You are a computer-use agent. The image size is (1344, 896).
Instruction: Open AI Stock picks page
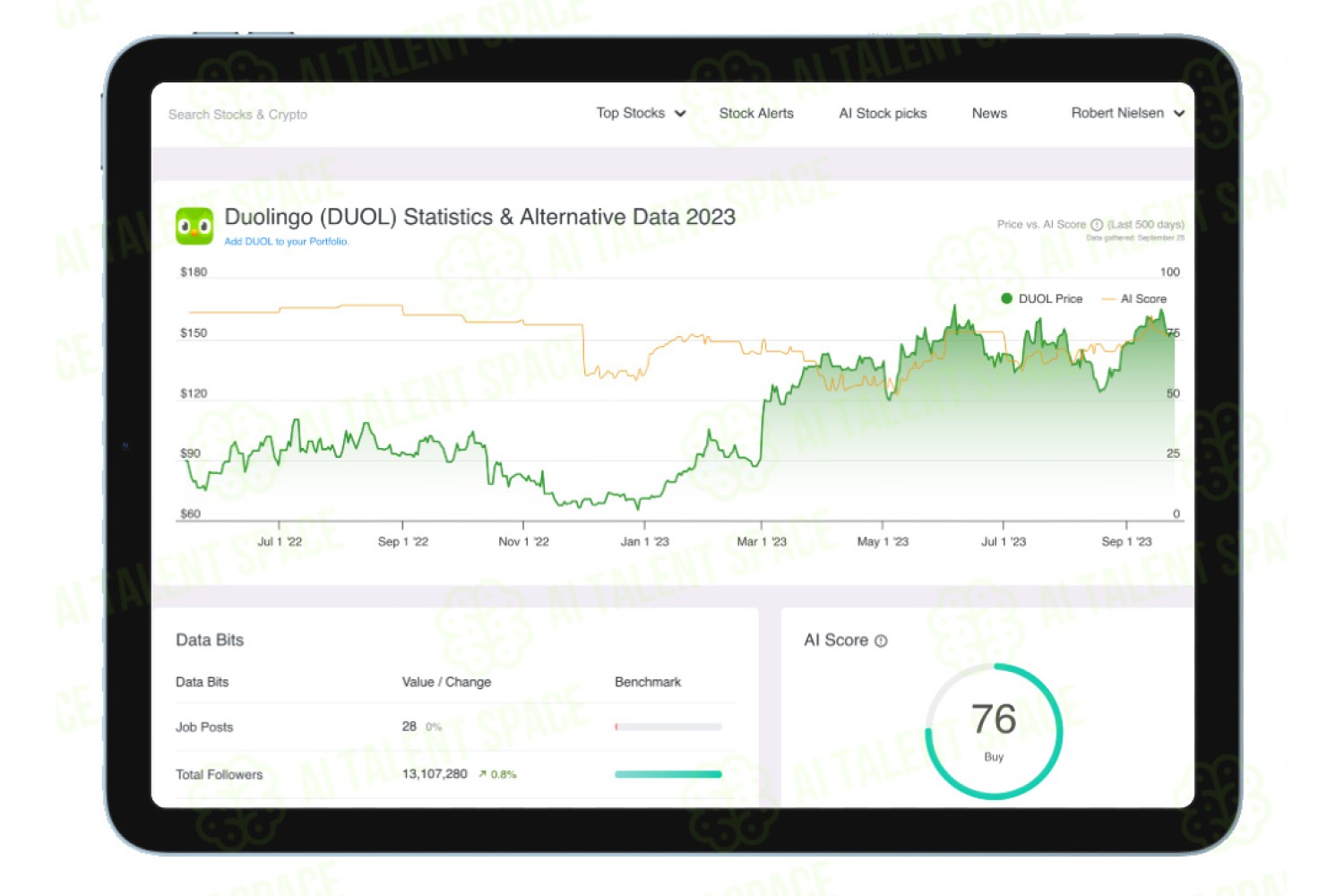tap(883, 113)
